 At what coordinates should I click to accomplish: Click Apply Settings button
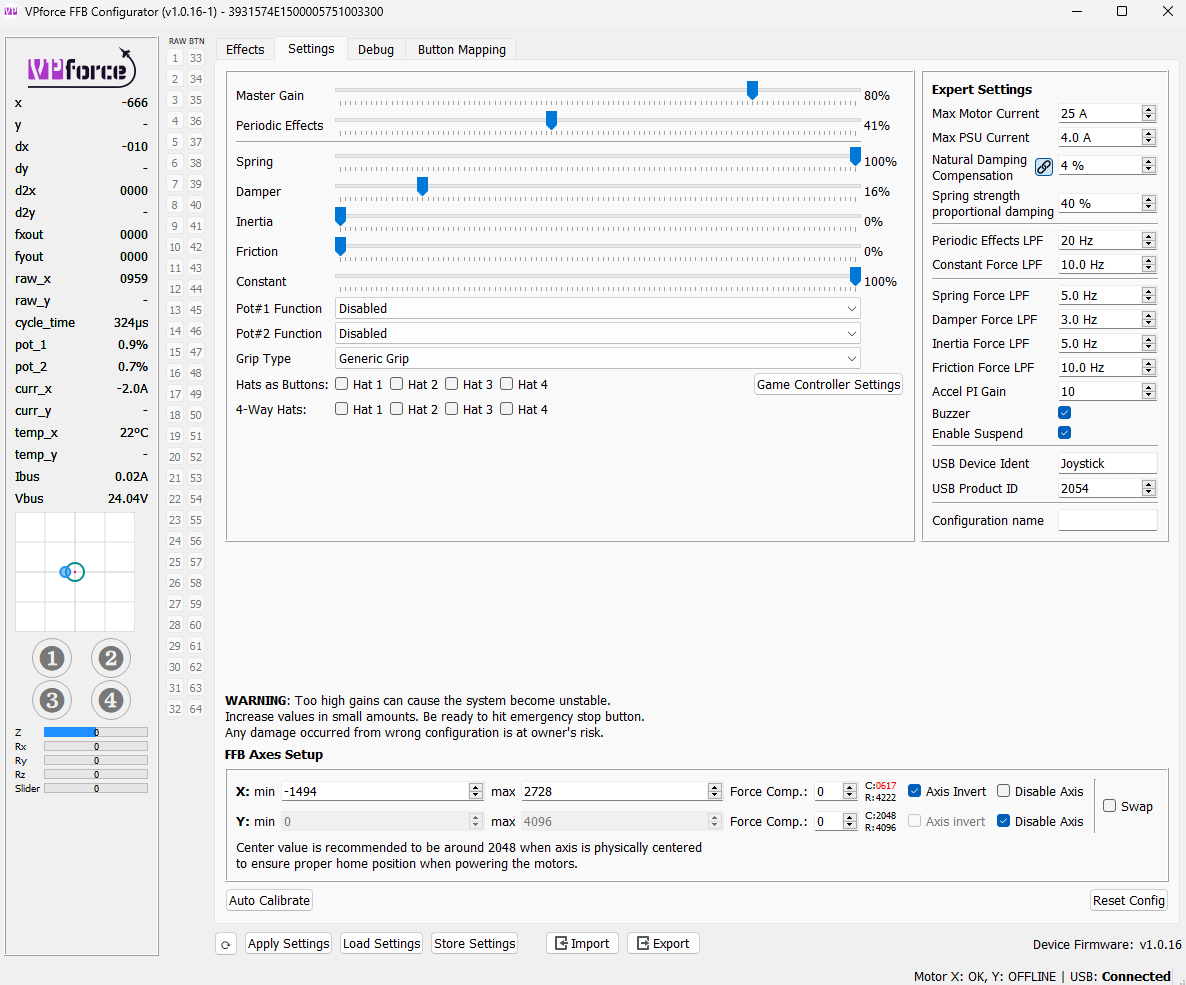[x=289, y=943]
